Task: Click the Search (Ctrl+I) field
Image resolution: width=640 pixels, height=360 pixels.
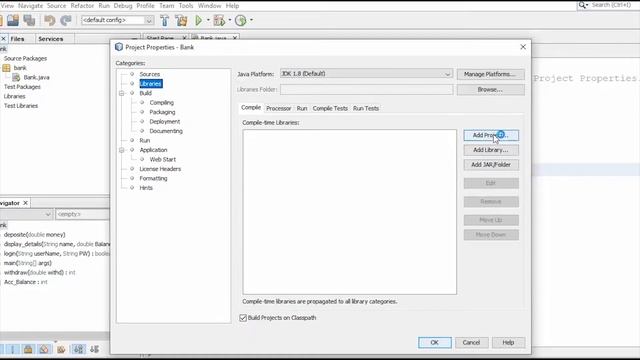Action: pos(611,5)
